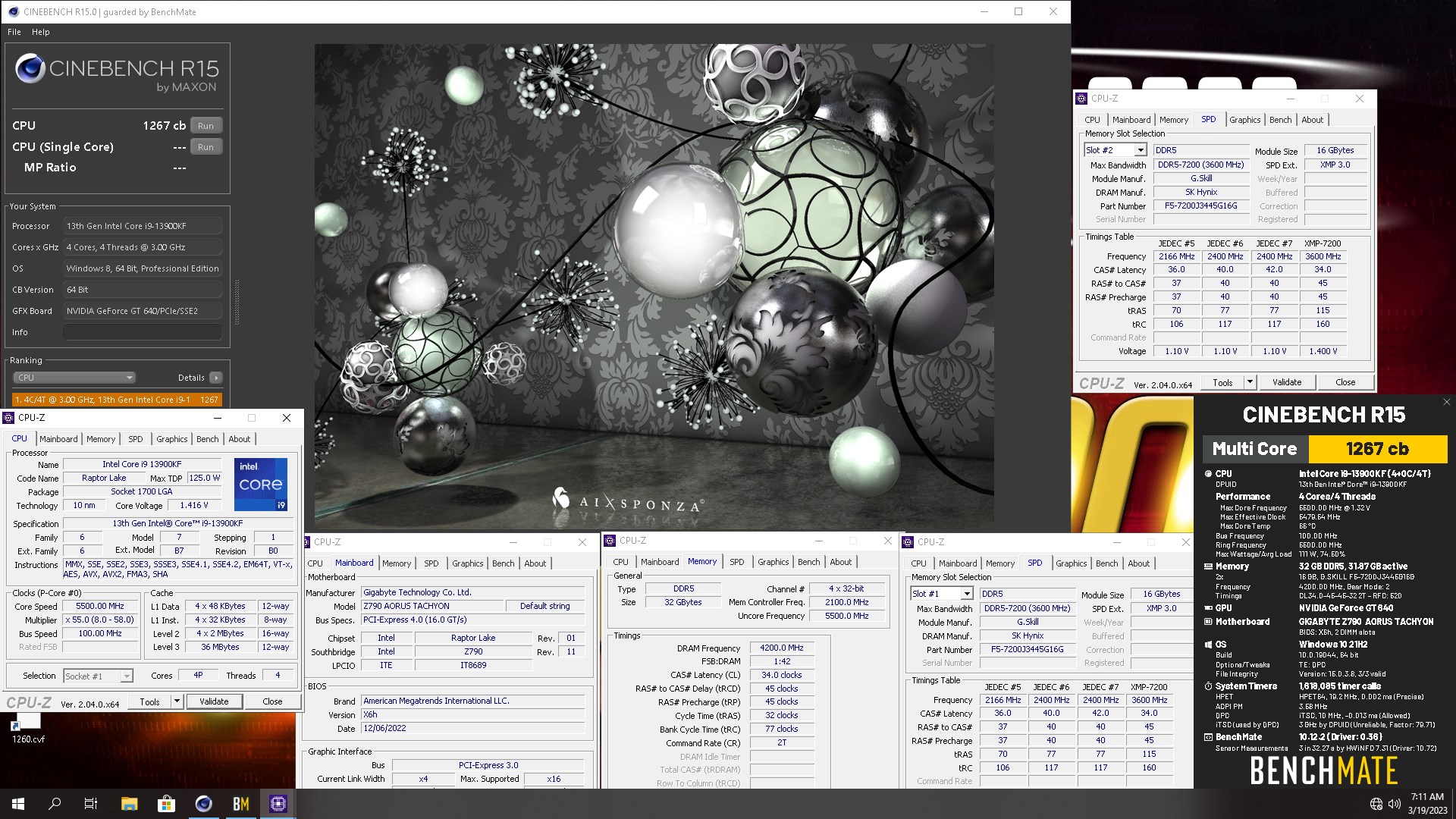Click Z790 AORUS TACHYON model field
The width and height of the screenshot is (1456, 819).
[433, 606]
